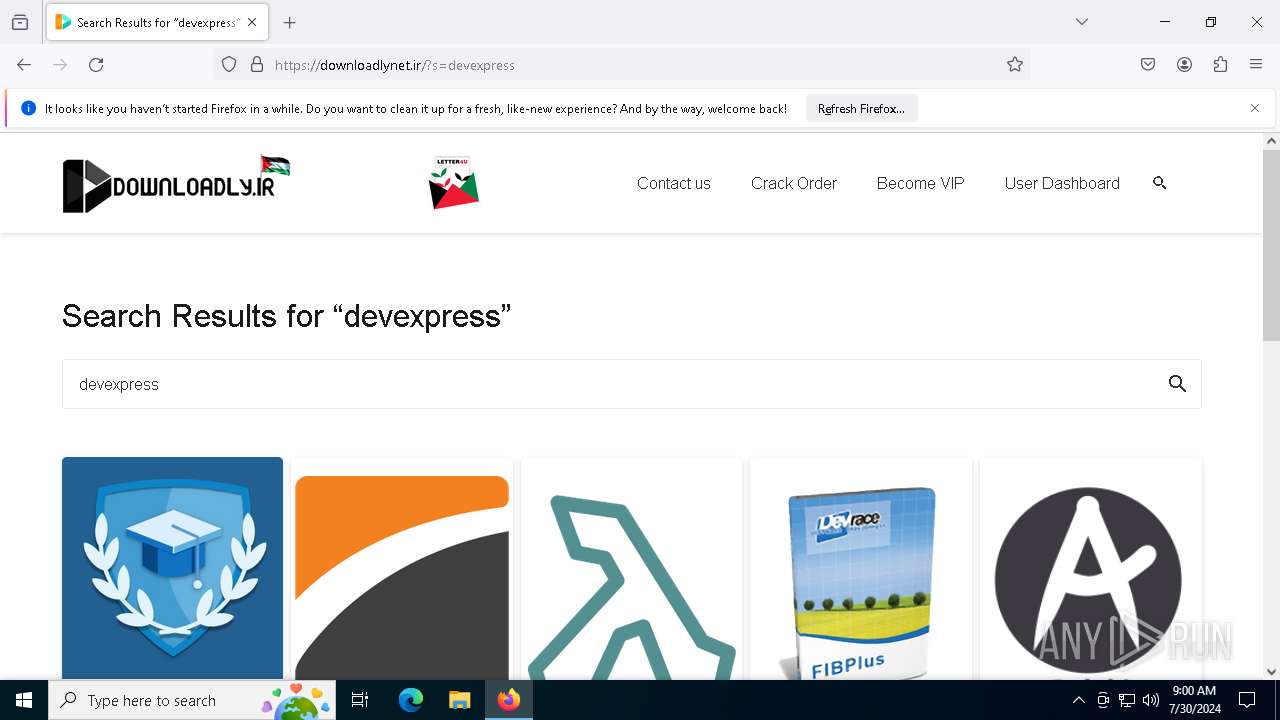Click the Letter4U banner icon
The image size is (1280, 720).
[x=454, y=183]
